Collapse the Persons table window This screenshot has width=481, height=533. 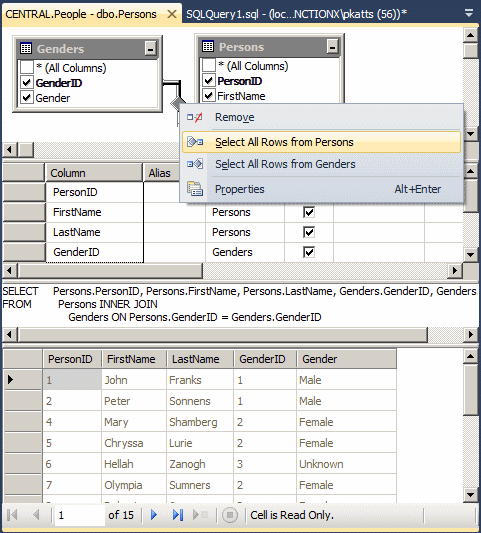tap(332, 47)
